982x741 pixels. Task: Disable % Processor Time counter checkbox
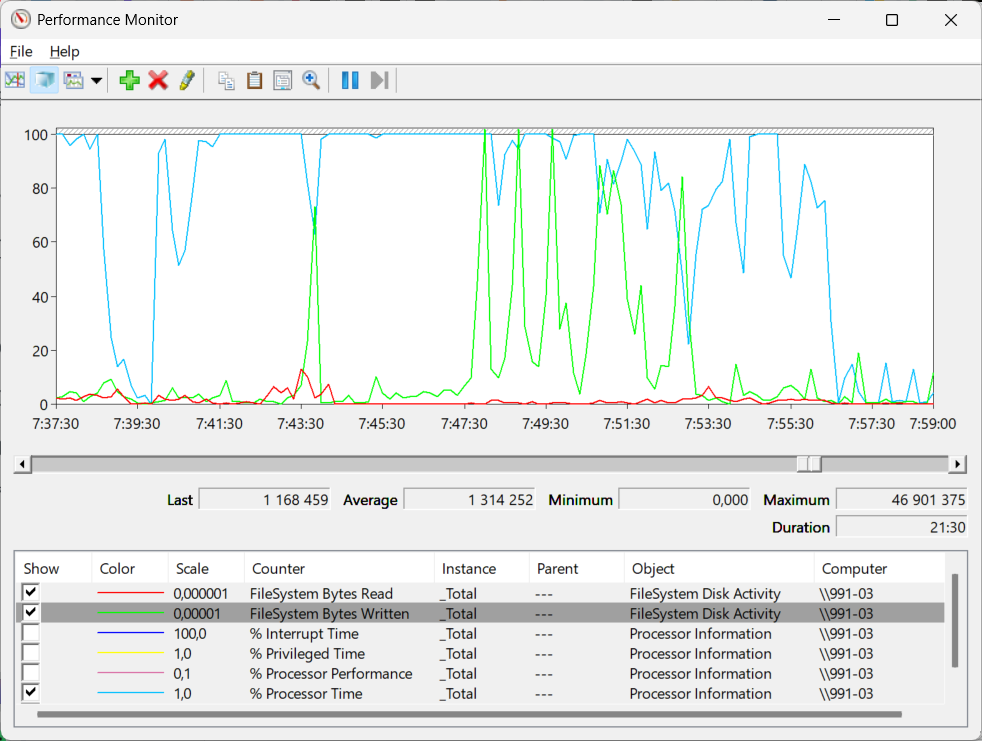[31, 693]
